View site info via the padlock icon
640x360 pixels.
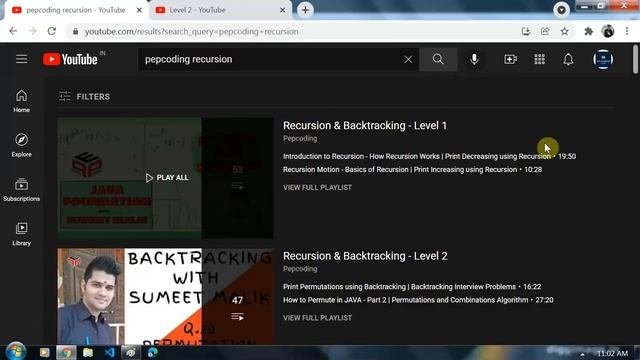75,31
